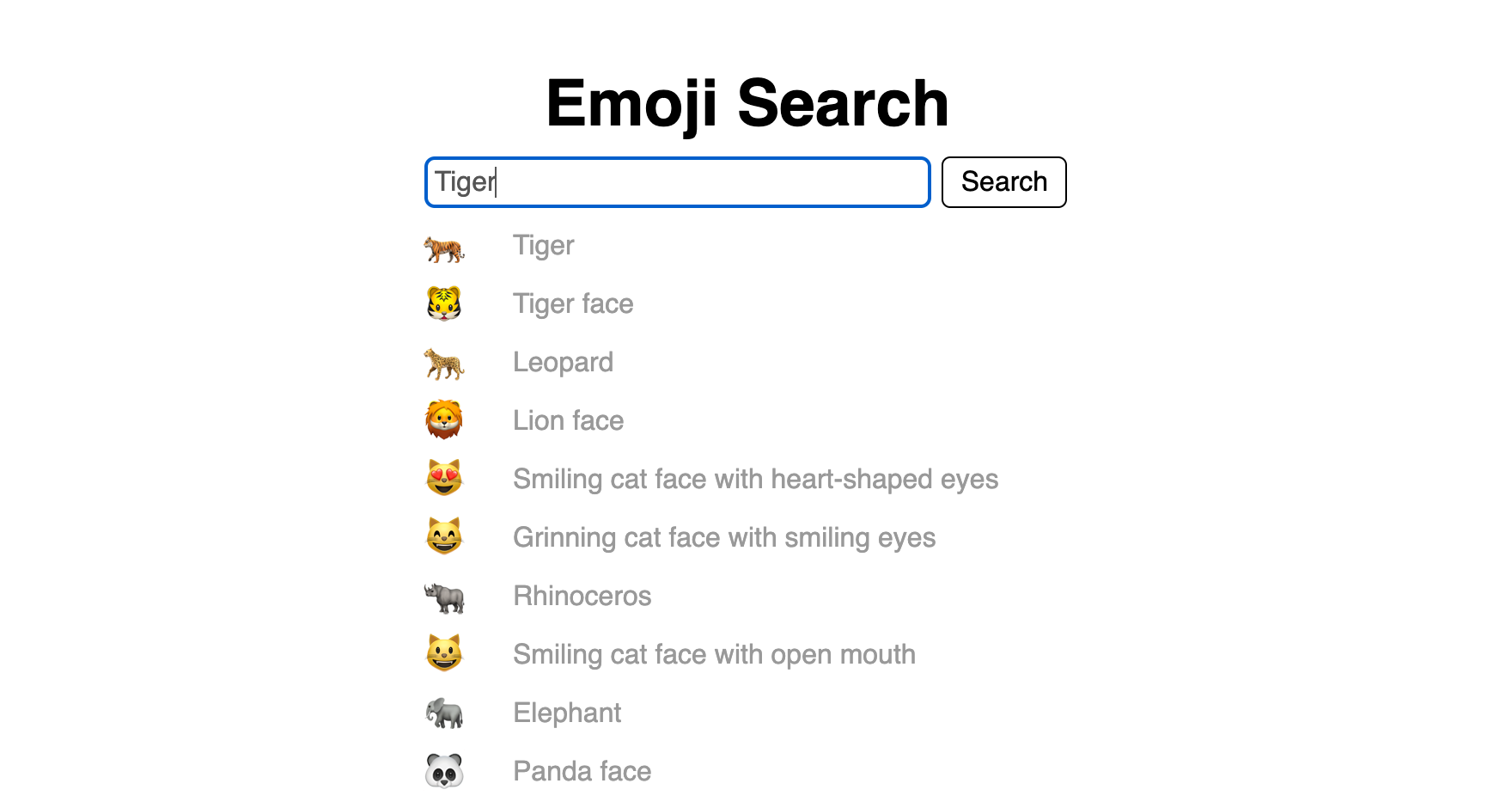1512x808 pixels.
Task: Select the 'Tiger face' result text
Action: [x=573, y=303]
